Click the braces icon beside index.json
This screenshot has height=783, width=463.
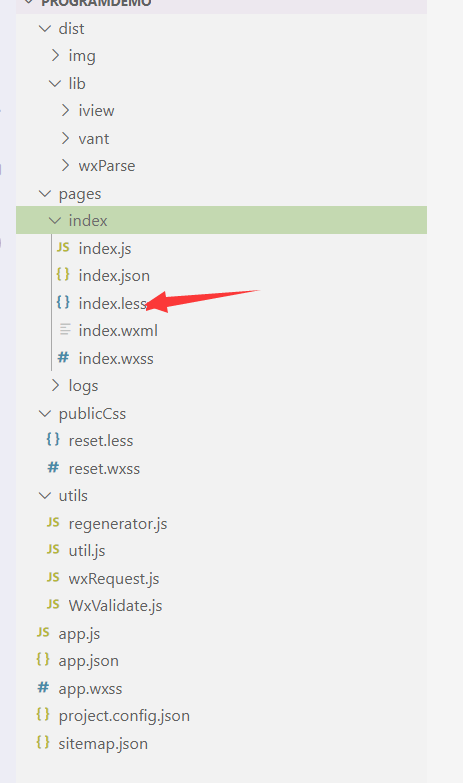pyautogui.click(x=63, y=274)
